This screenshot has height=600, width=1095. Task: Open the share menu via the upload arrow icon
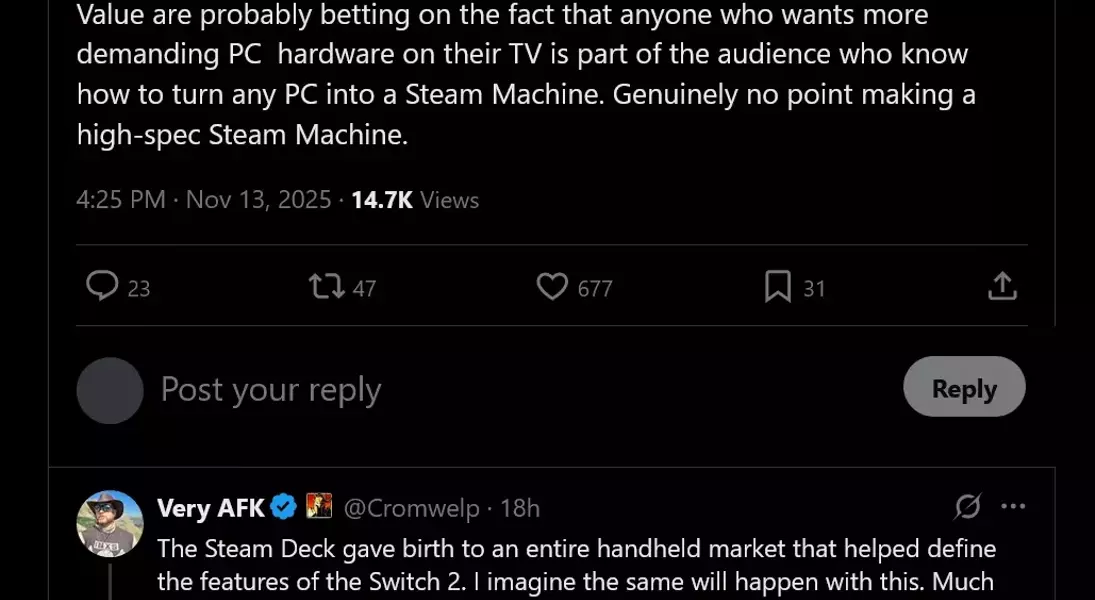point(1002,288)
